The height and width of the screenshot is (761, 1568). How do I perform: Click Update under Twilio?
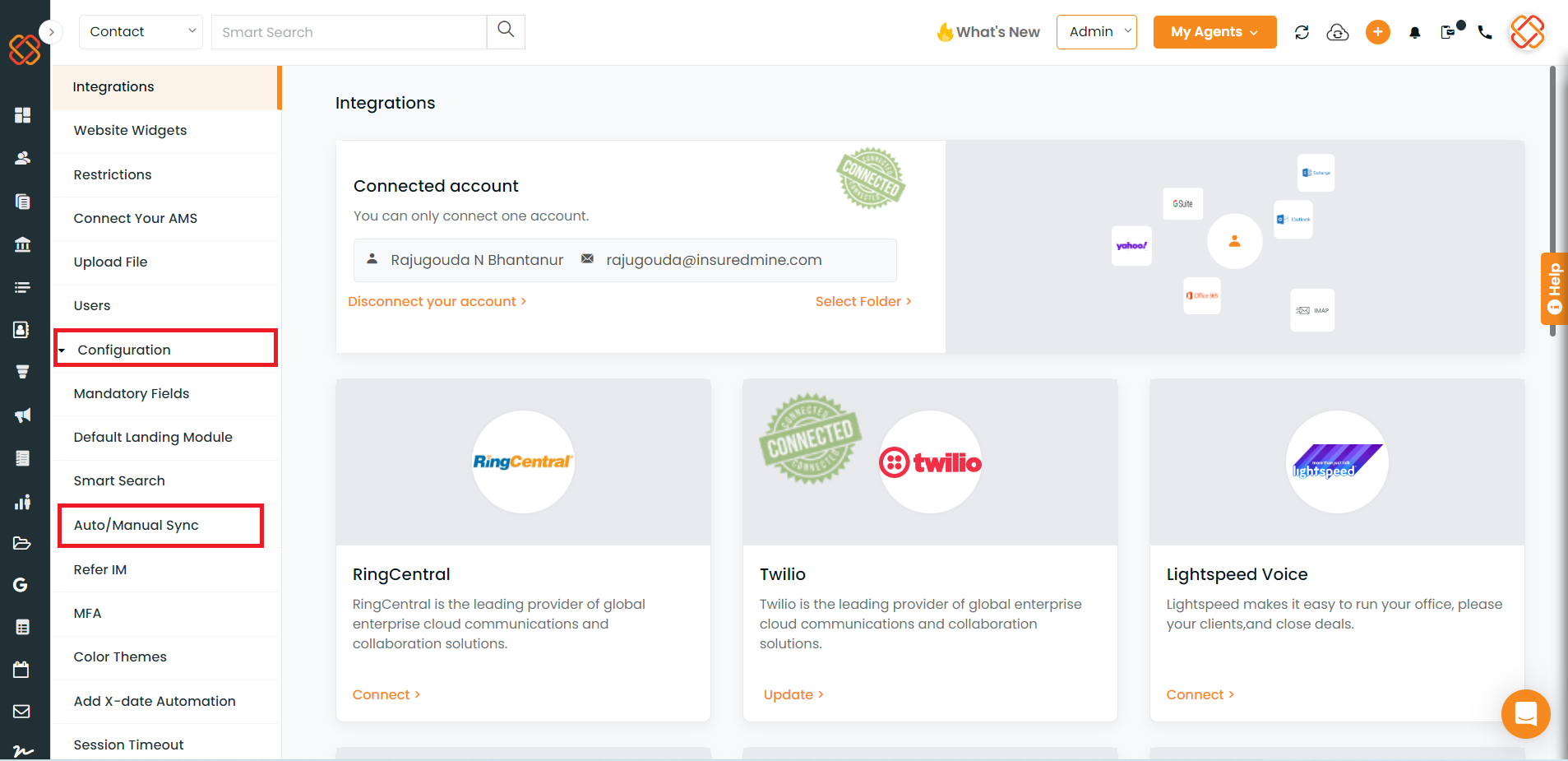pyautogui.click(x=793, y=694)
